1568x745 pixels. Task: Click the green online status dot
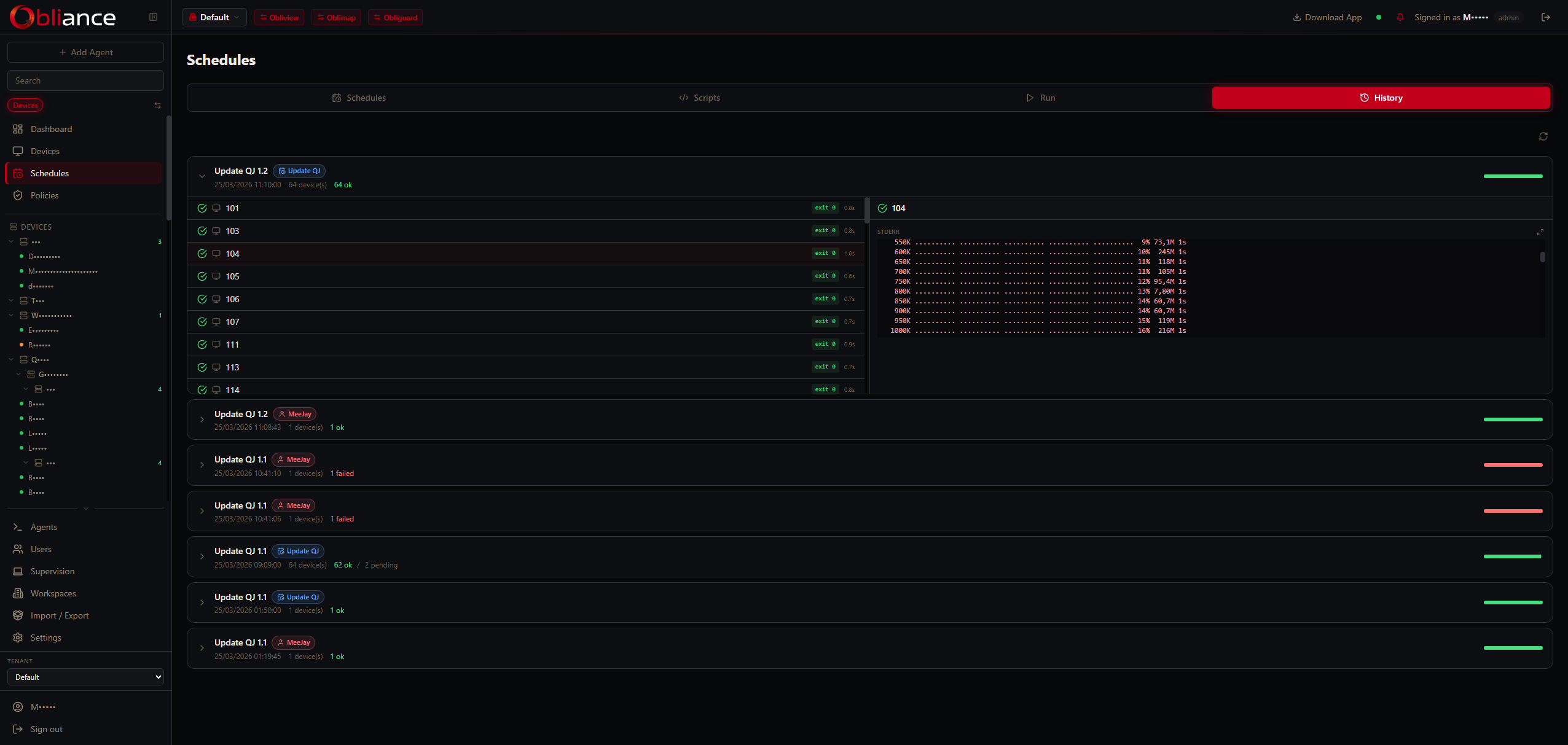1379,17
